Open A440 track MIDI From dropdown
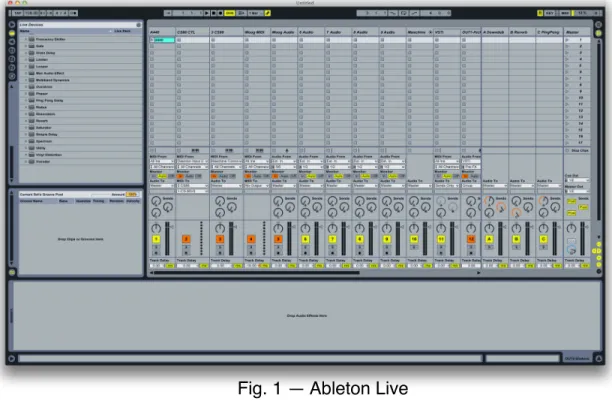 [x=162, y=161]
